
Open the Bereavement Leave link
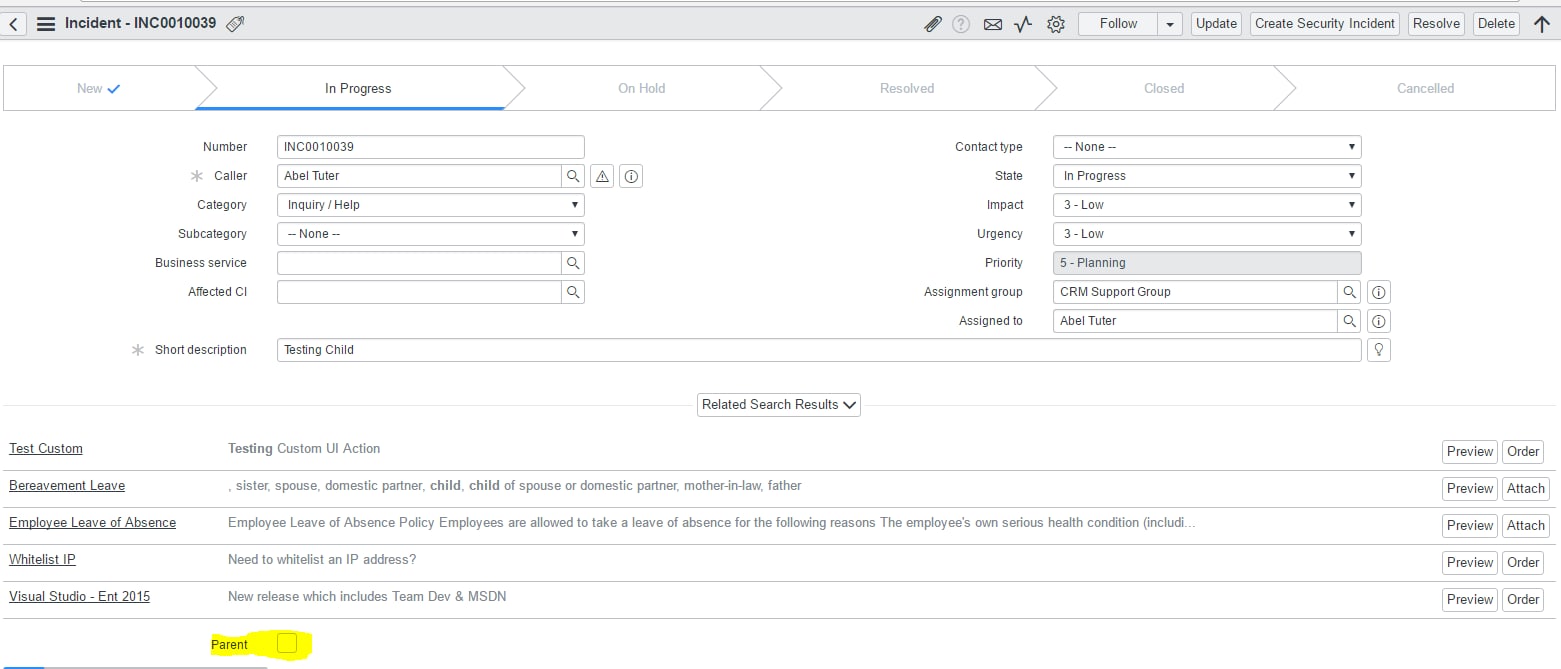(67, 486)
